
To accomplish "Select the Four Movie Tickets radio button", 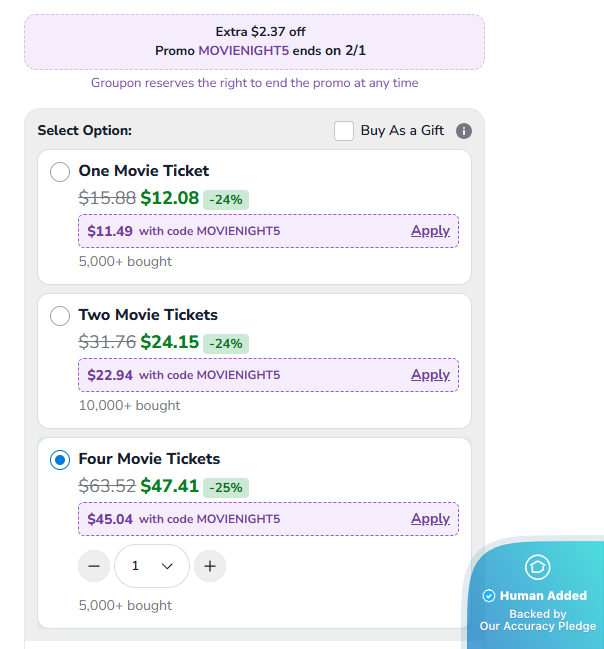I will point(60,459).
